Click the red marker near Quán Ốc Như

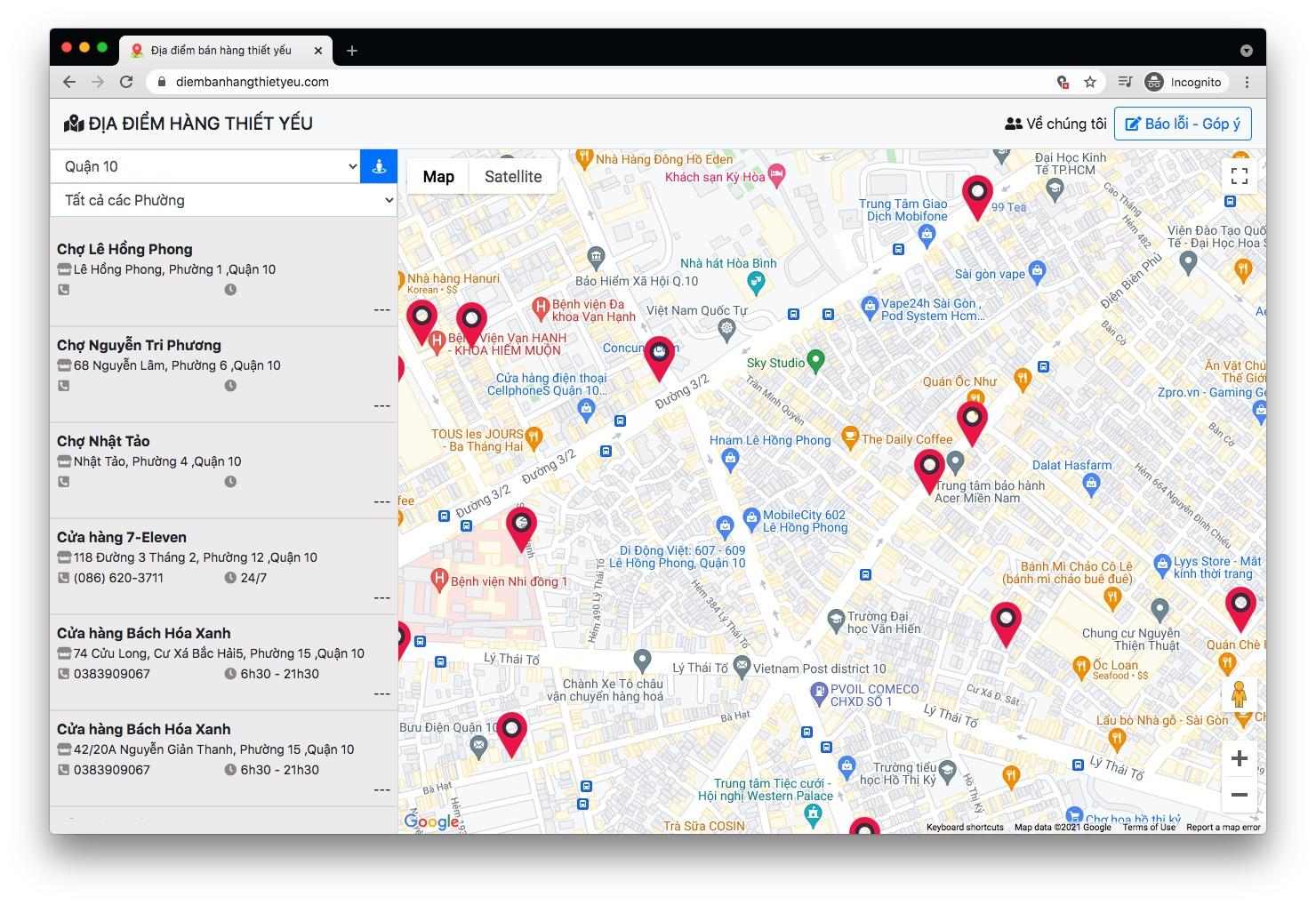pos(972,422)
